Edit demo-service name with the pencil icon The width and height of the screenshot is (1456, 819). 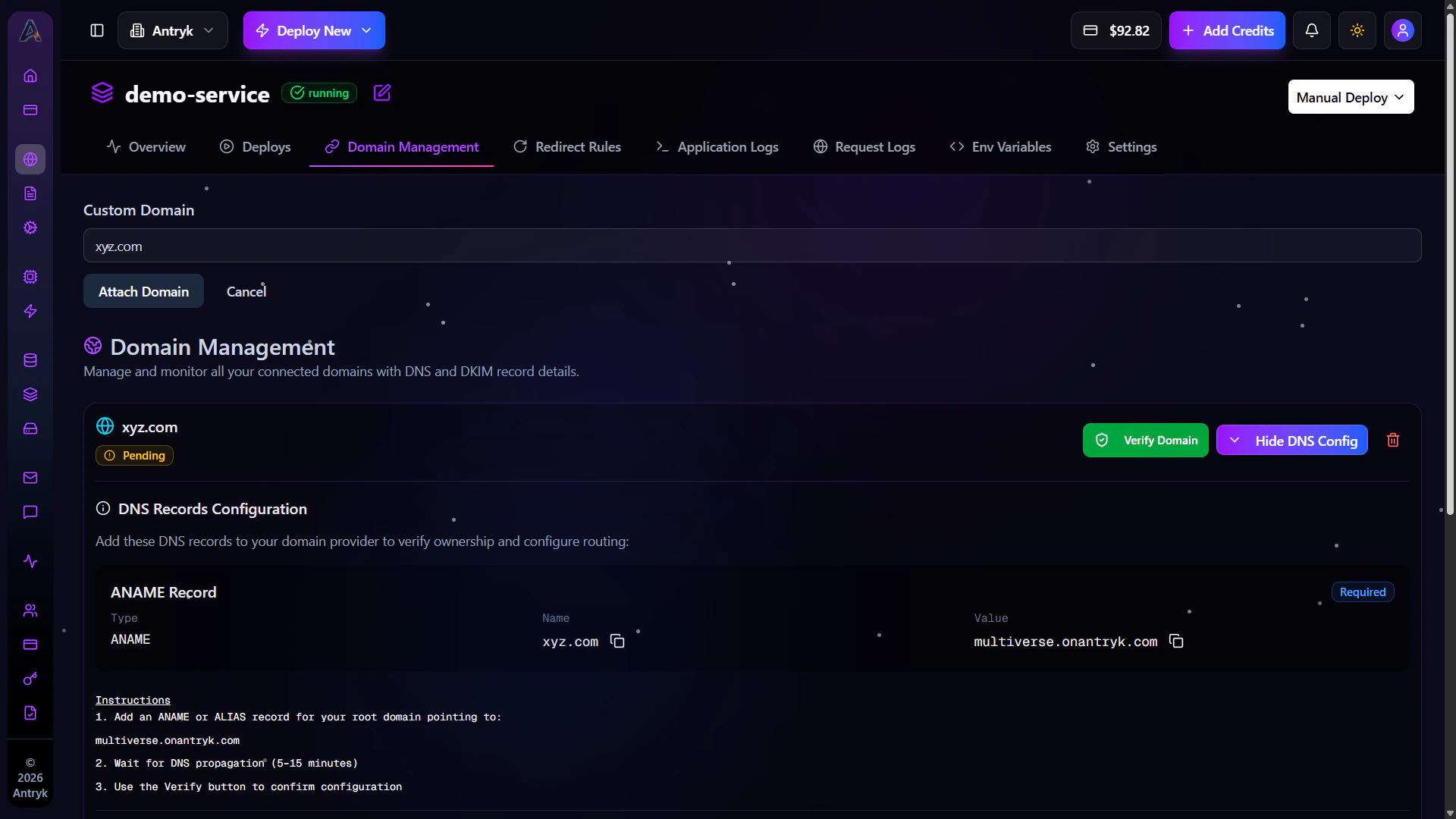pos(382,93)
